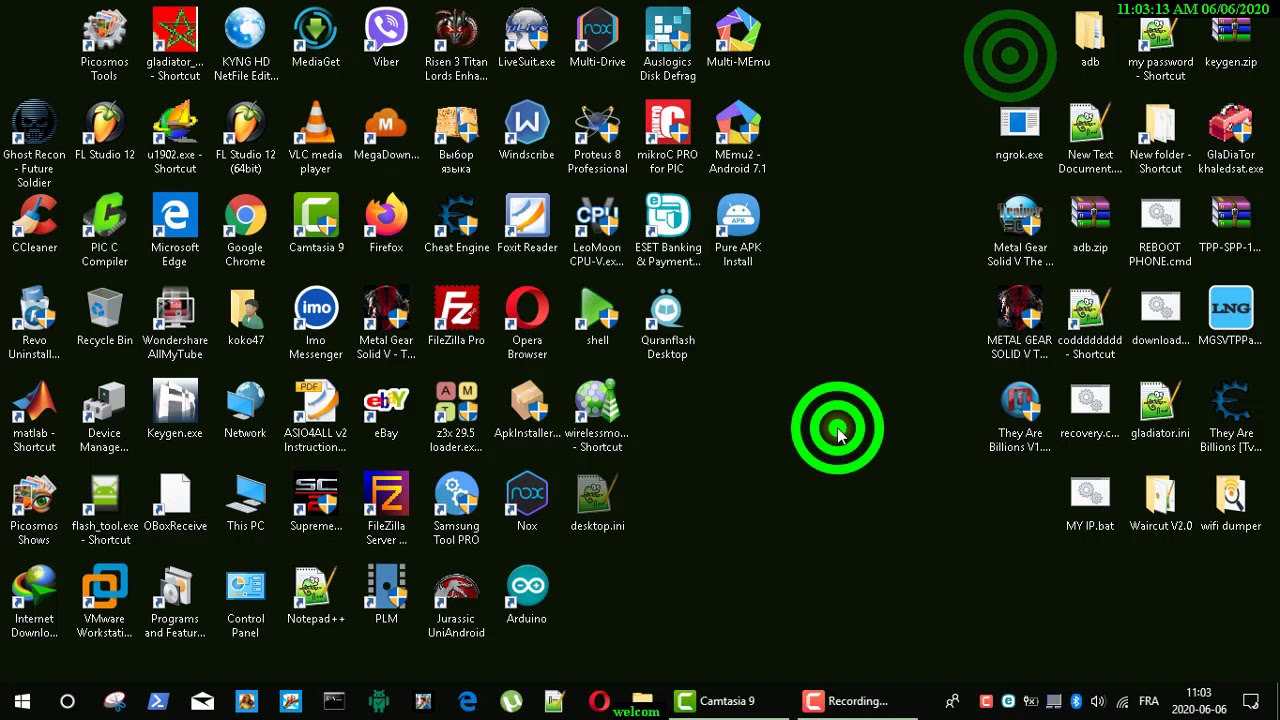This screenshot has width=1280, height=720.
Task: Open Auslogics Disk Defrag icon
Action: pyautogui.click(x=667, y=45)
